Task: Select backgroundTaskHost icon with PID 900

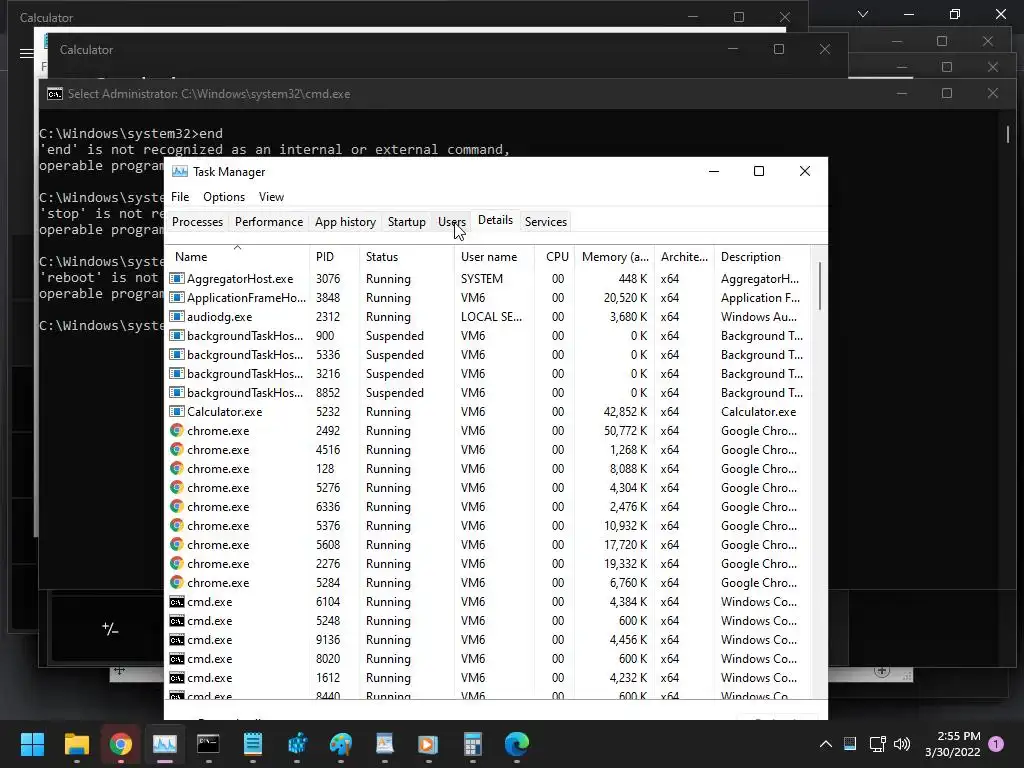Action: 176,335
